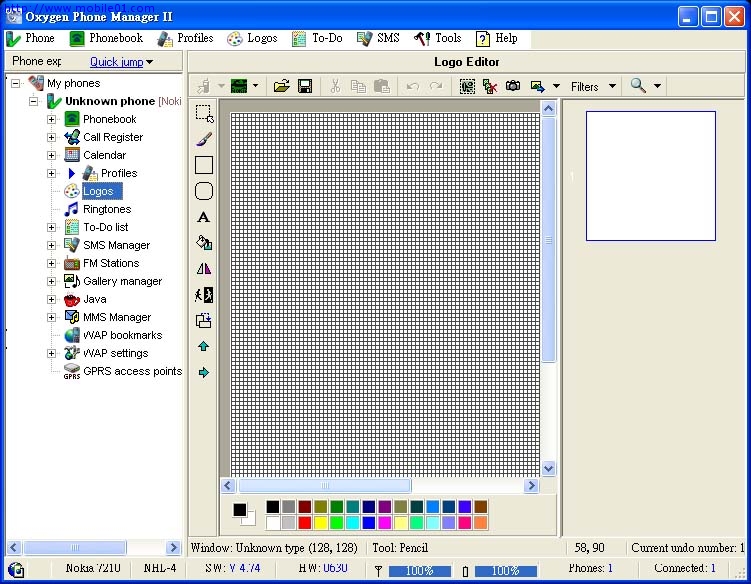Click the magnifier zoom icon

638,86
